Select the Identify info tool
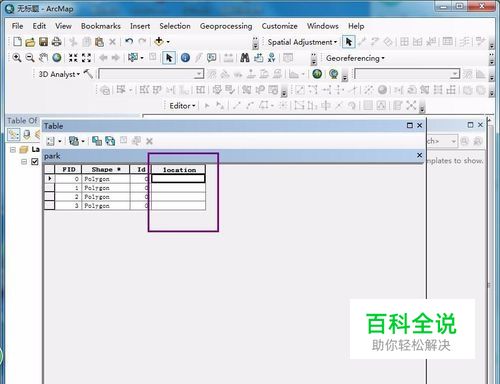Viewport: 500px width, 384px height. [185, 58]
